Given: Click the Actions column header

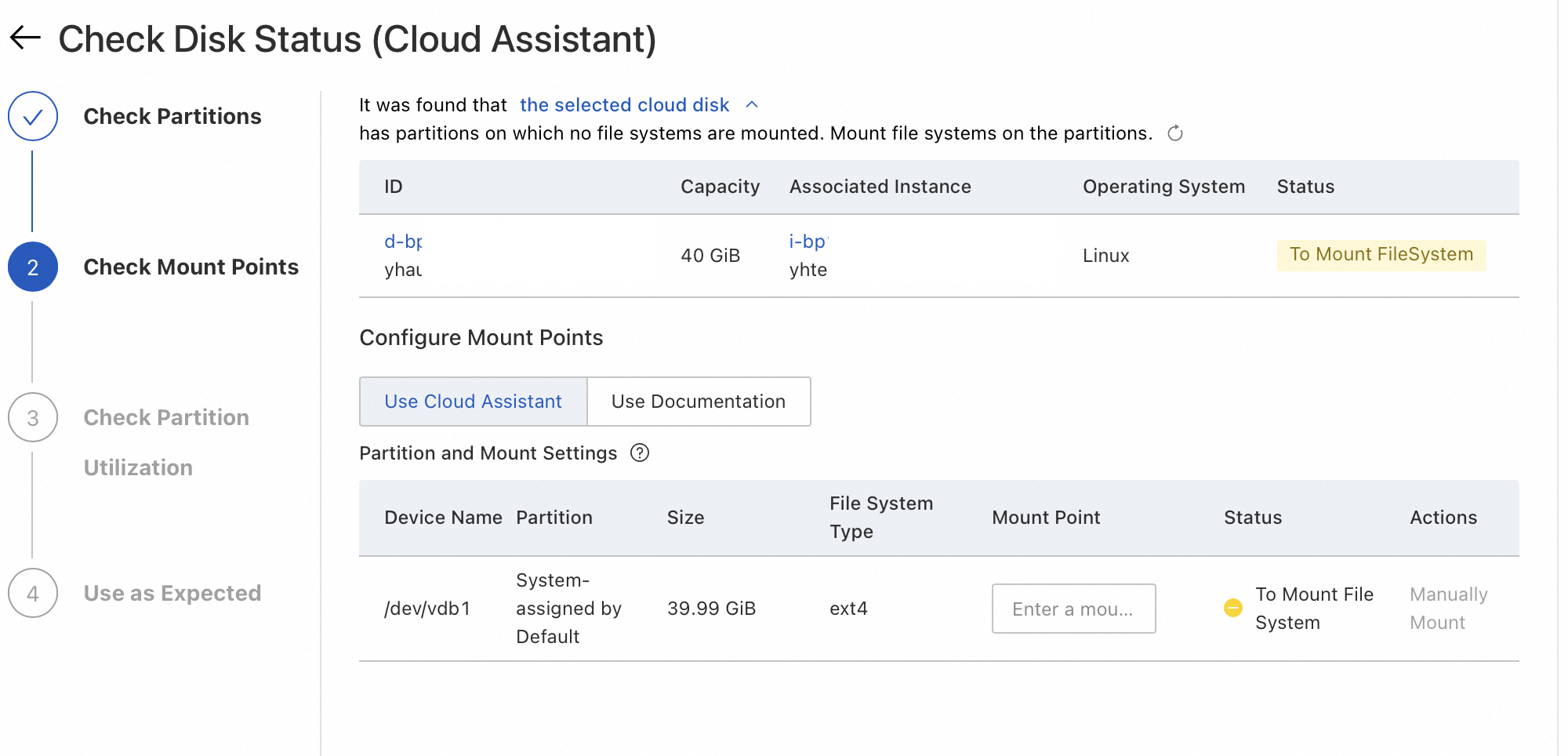Looking at the screenshot, I should click(1443, 518).
